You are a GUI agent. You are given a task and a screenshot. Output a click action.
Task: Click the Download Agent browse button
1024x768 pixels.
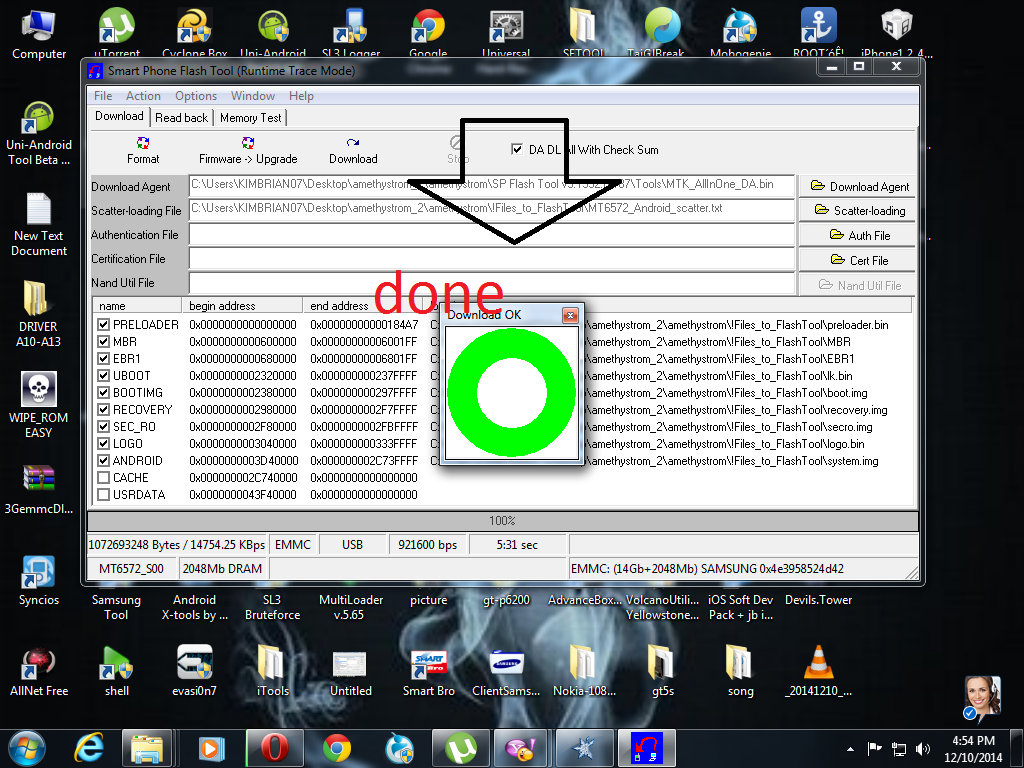[855, 186]
